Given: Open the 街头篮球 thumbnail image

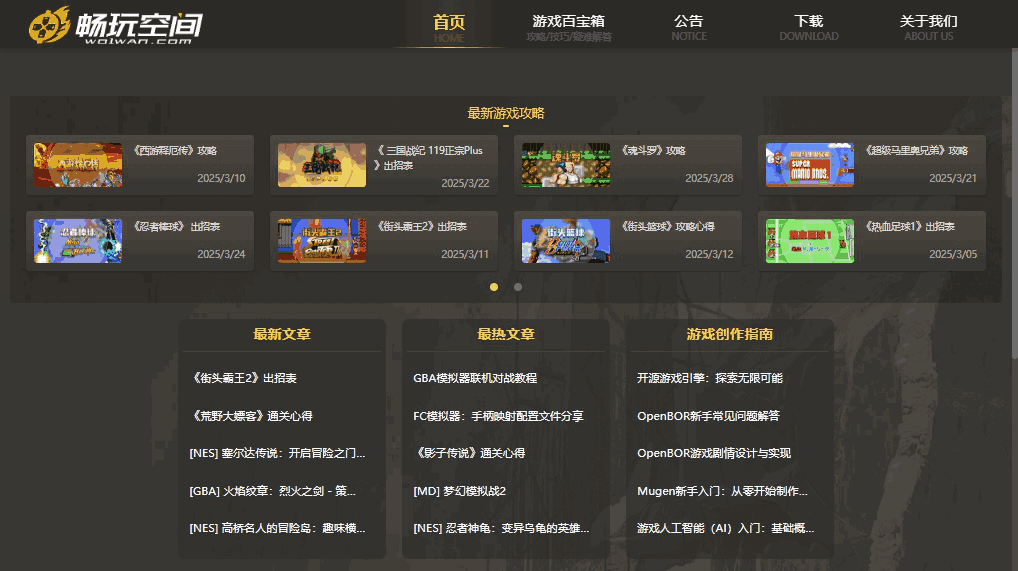Looking at the screenshot, I should coord(566,241).
